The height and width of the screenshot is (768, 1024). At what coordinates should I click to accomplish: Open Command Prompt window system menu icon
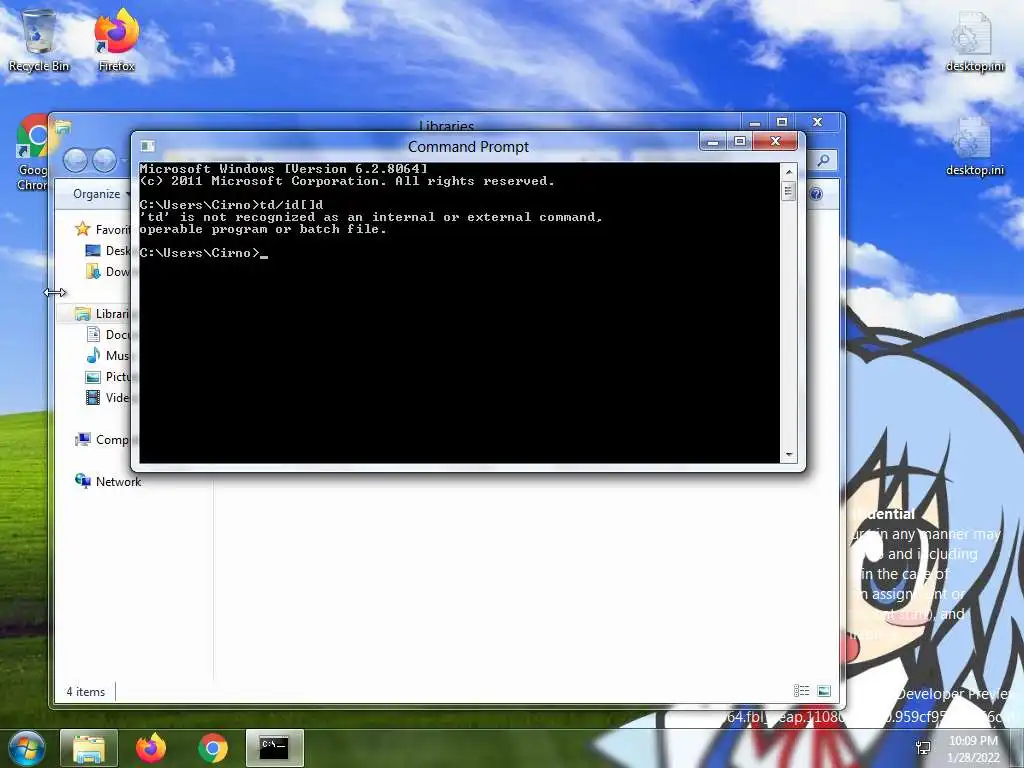[x=148, y=146]
